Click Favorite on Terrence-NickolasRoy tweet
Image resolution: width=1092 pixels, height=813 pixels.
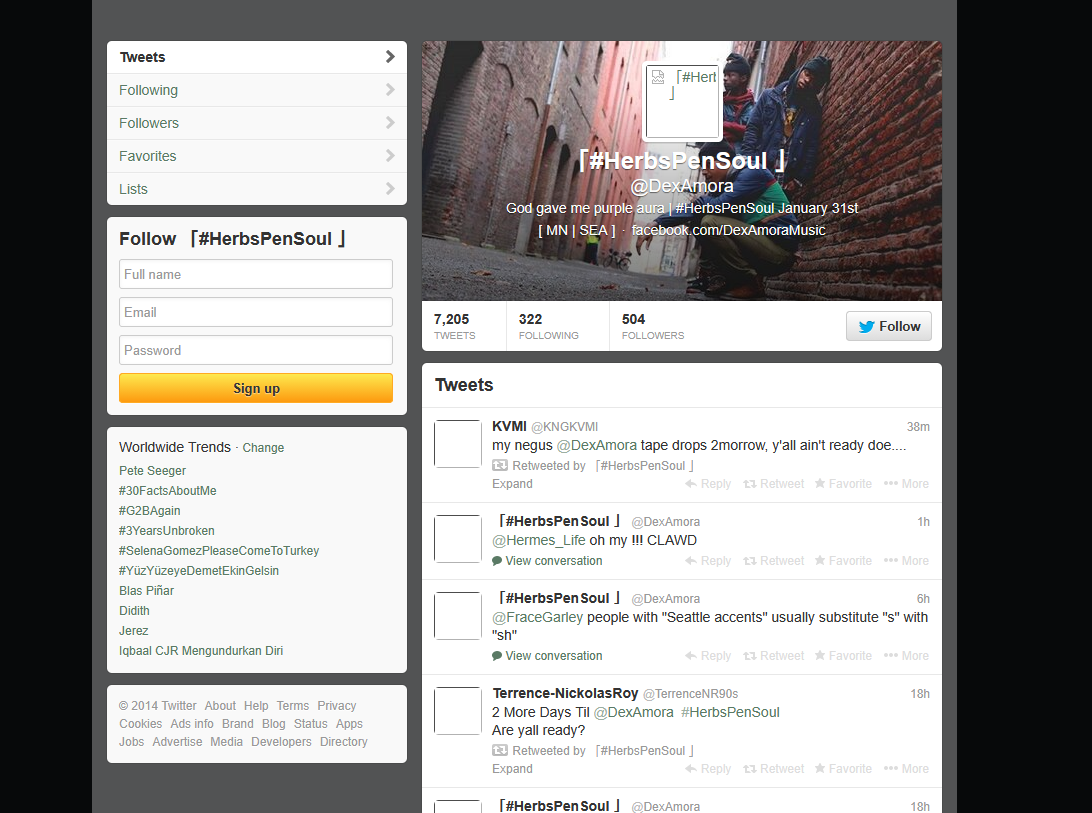tap(843, 768)
